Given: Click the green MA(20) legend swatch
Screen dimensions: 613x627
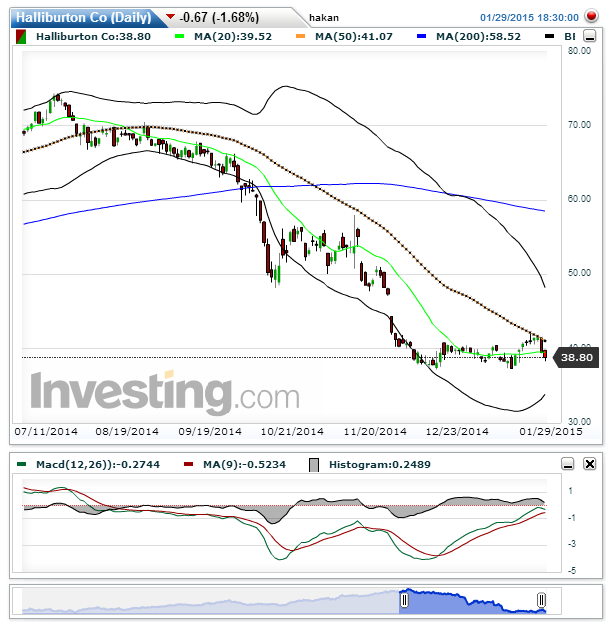Looking at the screenshot, I should click(179, 36).
